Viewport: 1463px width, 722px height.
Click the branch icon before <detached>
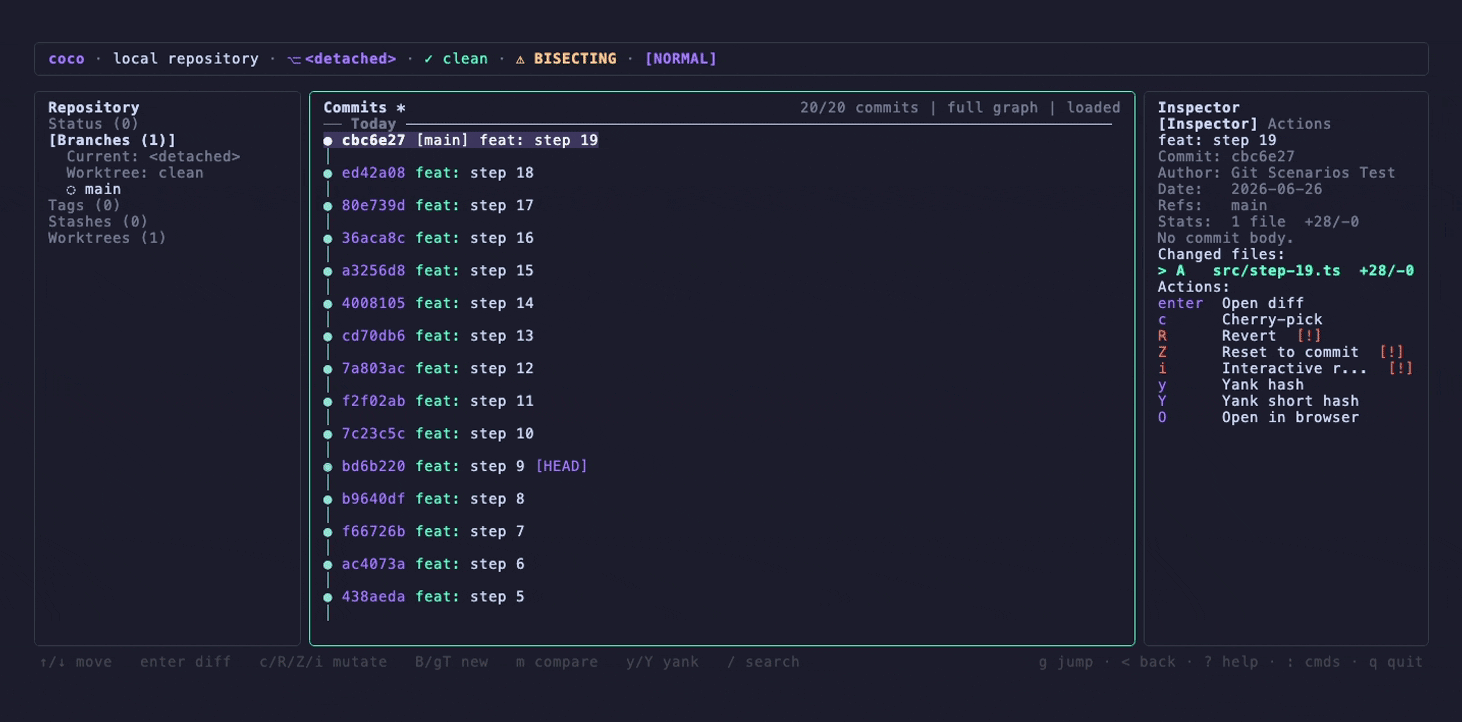294,59
